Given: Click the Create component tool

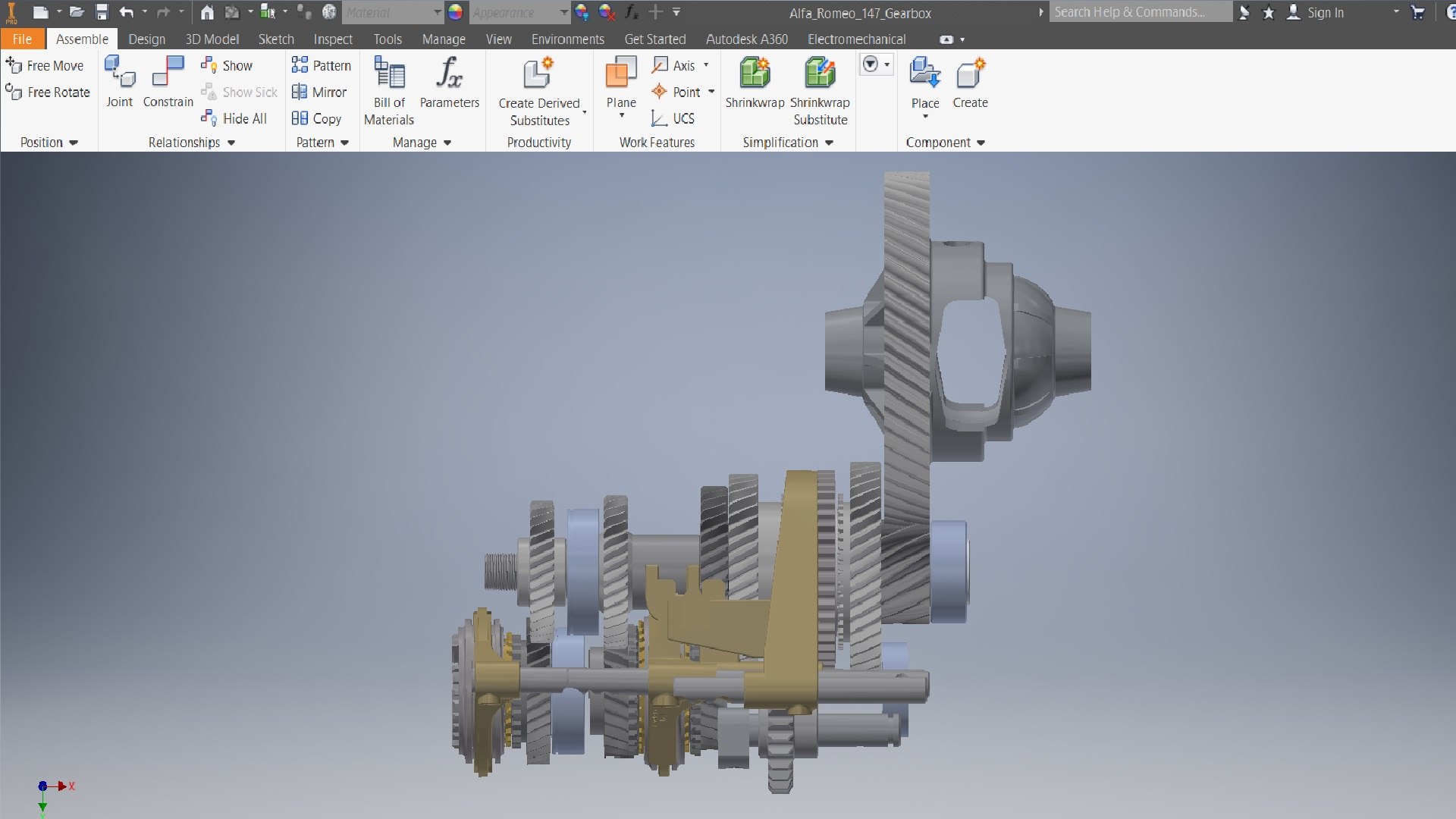Looking at the screenshot, I should [x=970, y=82].
